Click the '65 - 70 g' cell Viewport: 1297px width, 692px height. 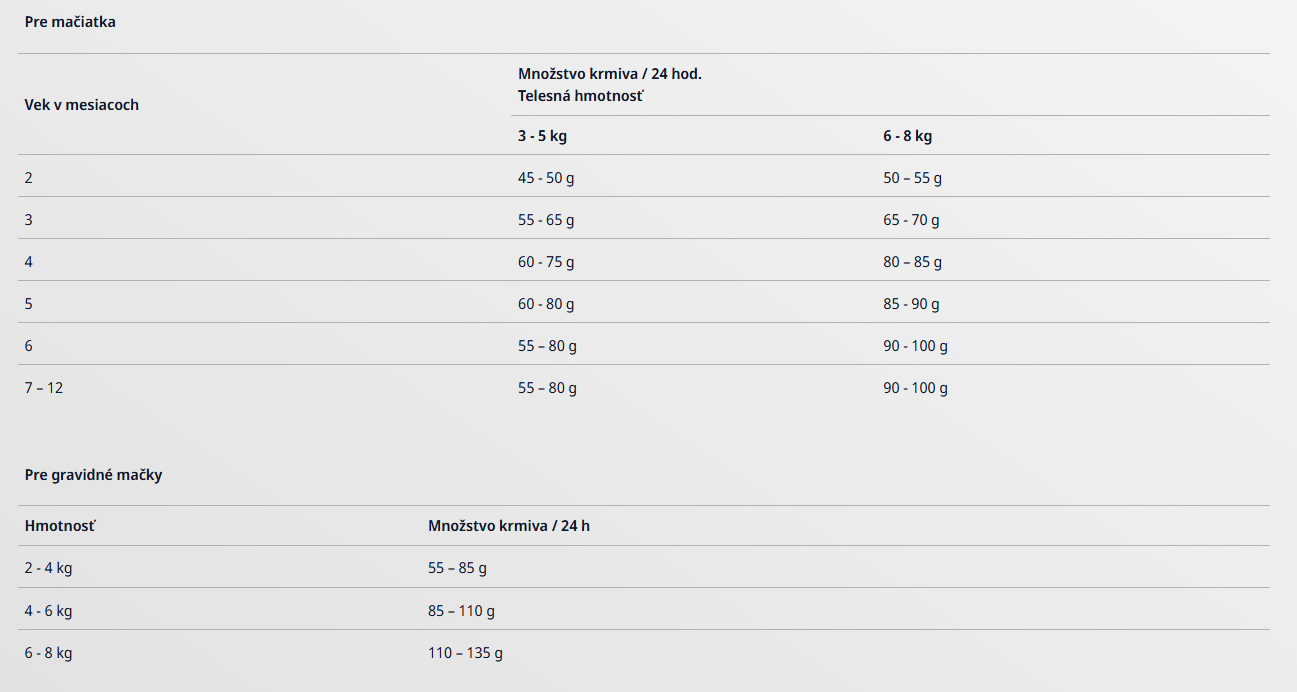click(911, 220)
